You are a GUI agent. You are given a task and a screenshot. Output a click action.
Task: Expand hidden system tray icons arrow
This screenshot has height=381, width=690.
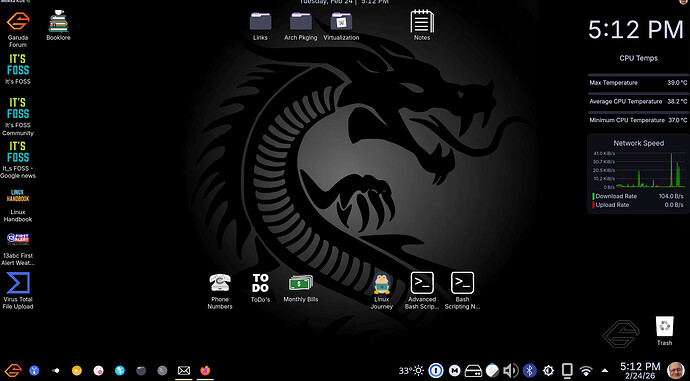pyautogui.click(x=605, y=371)
